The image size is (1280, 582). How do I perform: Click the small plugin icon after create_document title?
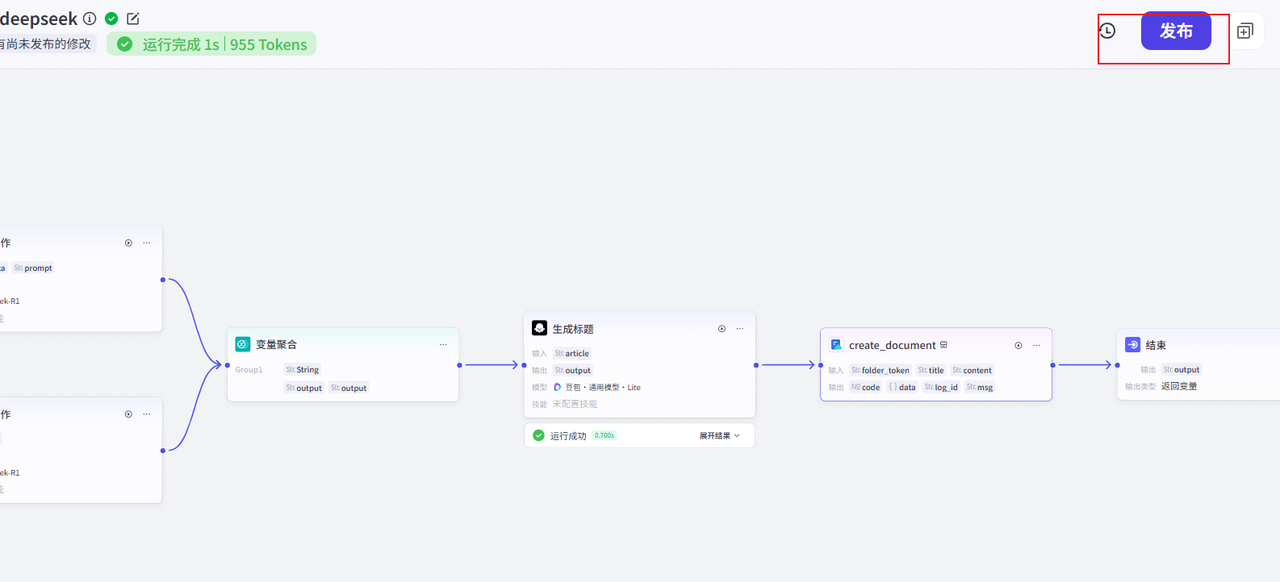point(943,345)
